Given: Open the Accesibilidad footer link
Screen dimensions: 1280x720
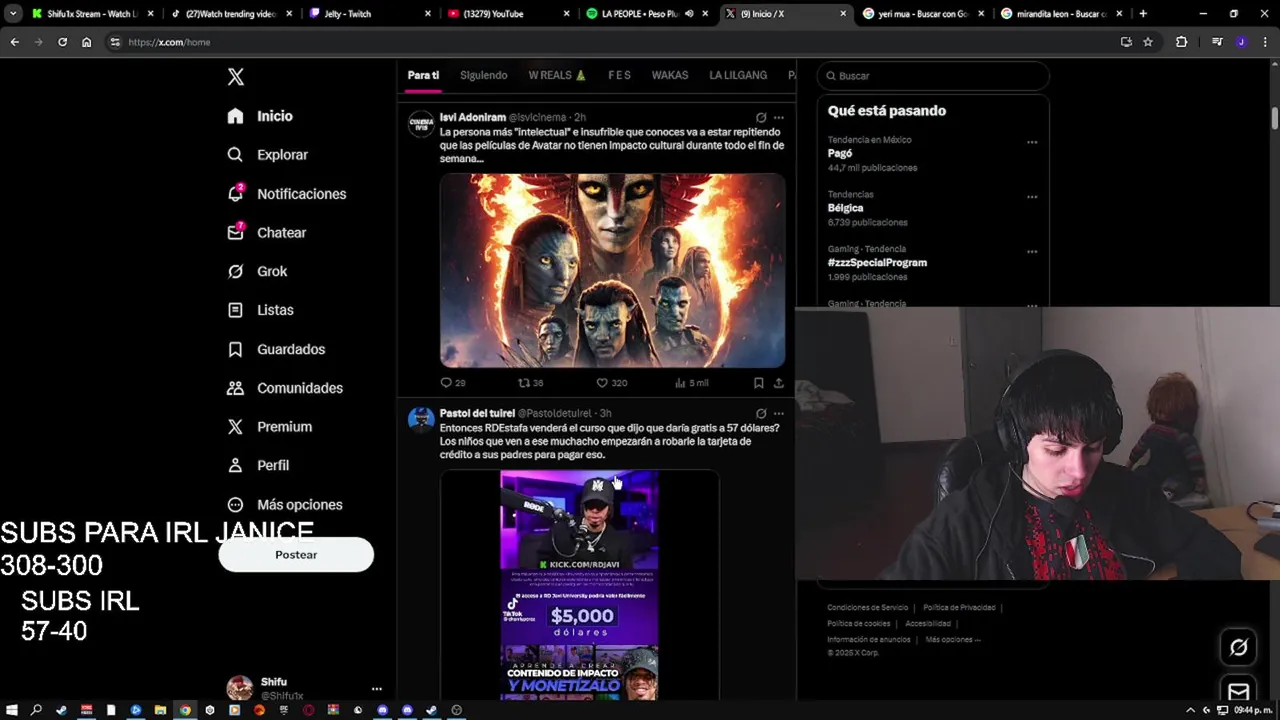Looking at the screenshot, I should (927, 624).
